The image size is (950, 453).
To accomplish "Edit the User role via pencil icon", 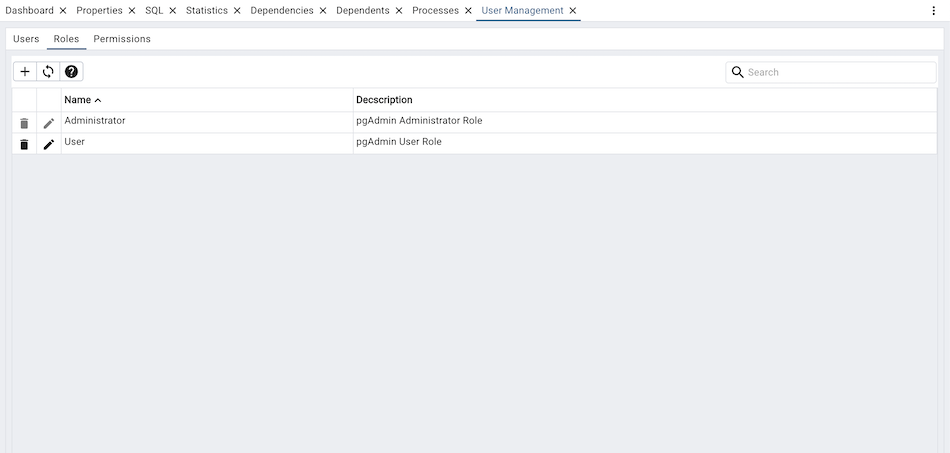I will point(49,144).
